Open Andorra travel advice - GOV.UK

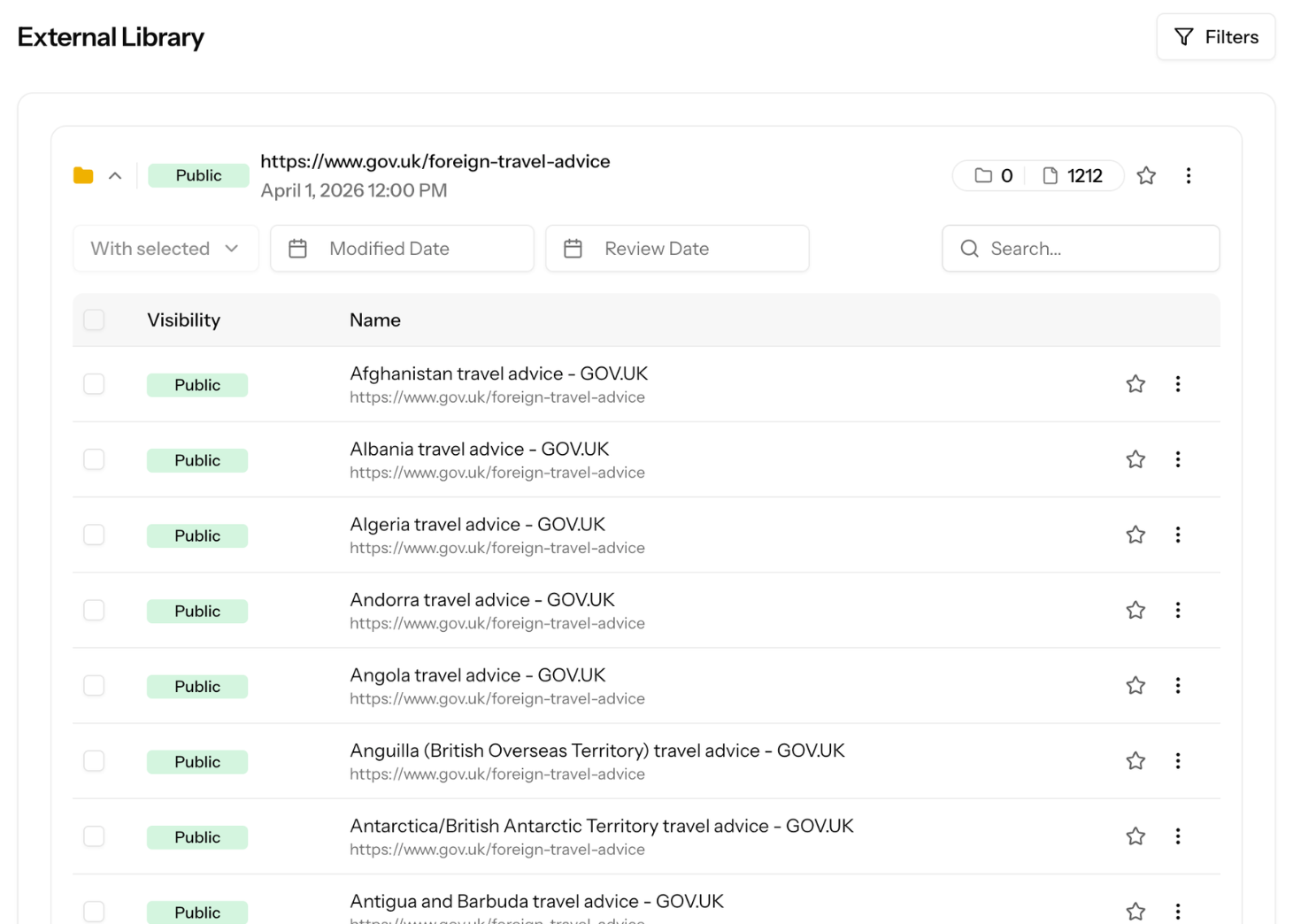pos(481,599)
